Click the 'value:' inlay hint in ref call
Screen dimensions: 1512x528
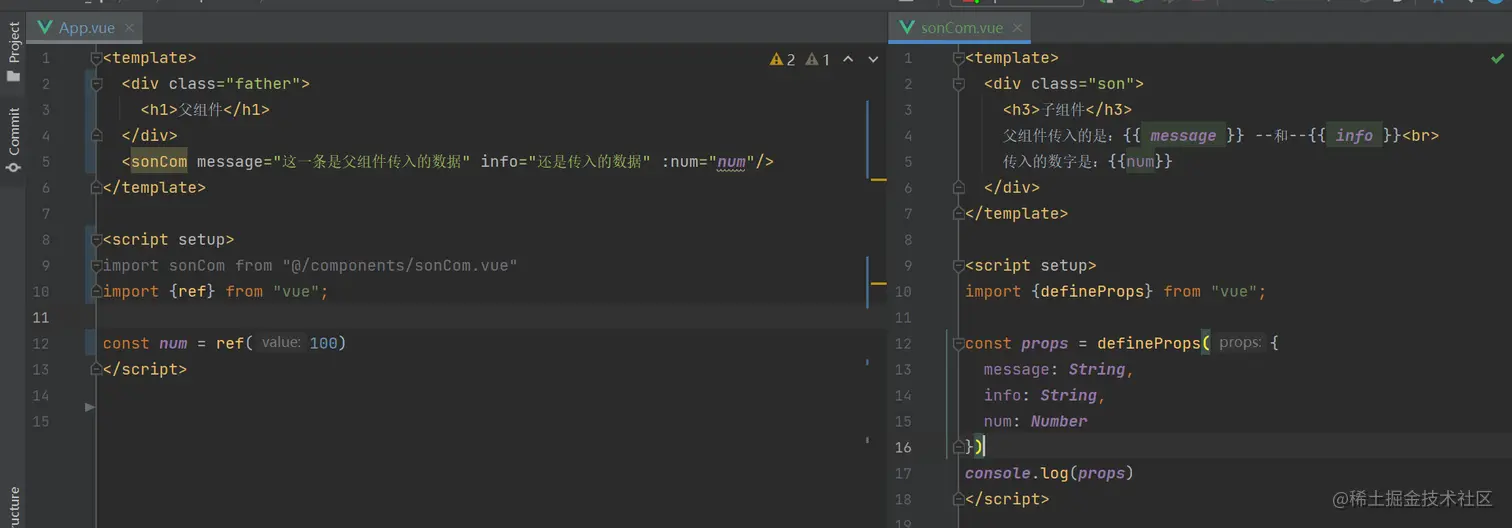(x=280, y=344)
